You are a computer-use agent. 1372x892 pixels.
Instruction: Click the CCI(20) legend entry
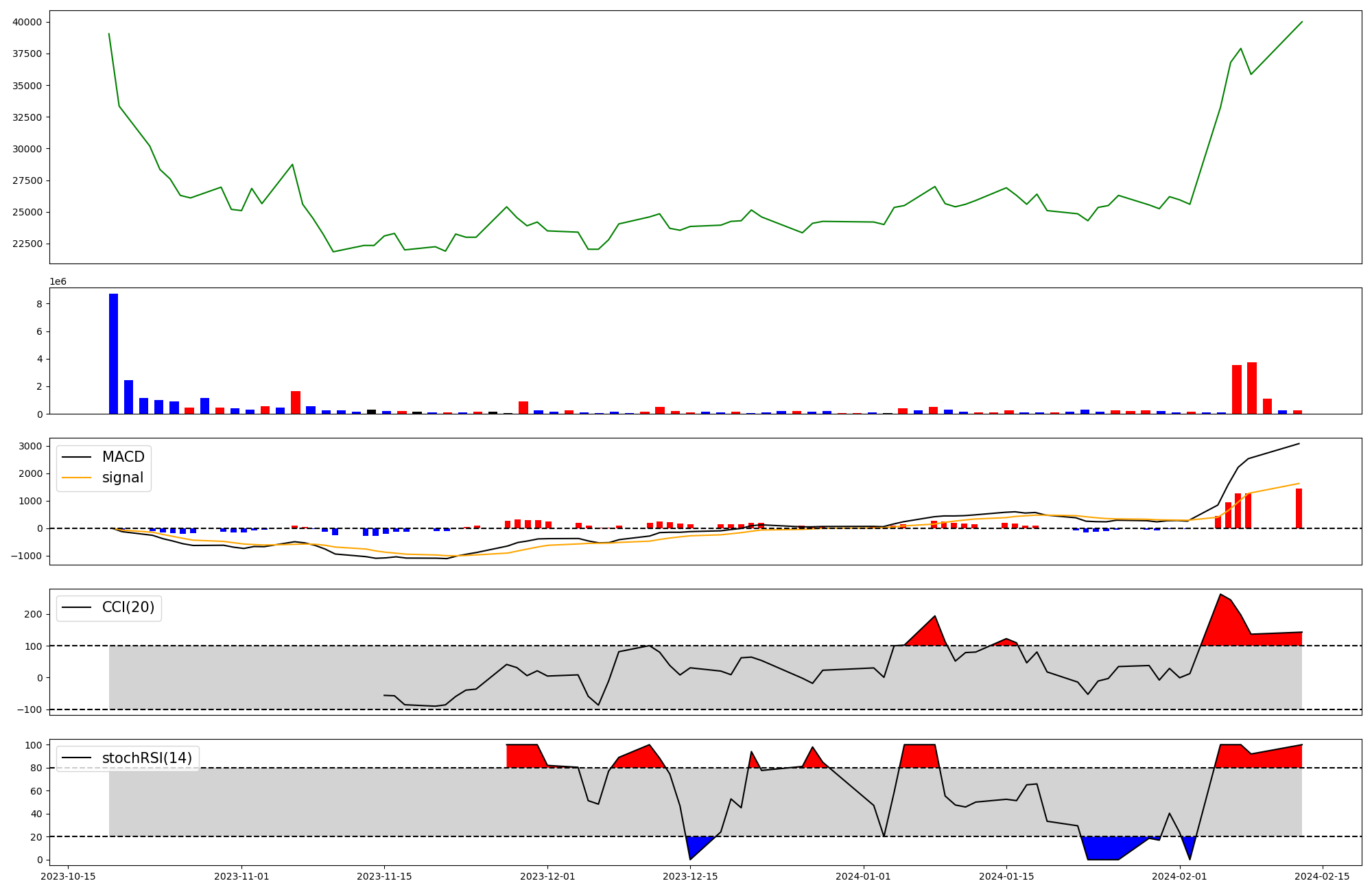coord(128,607)
